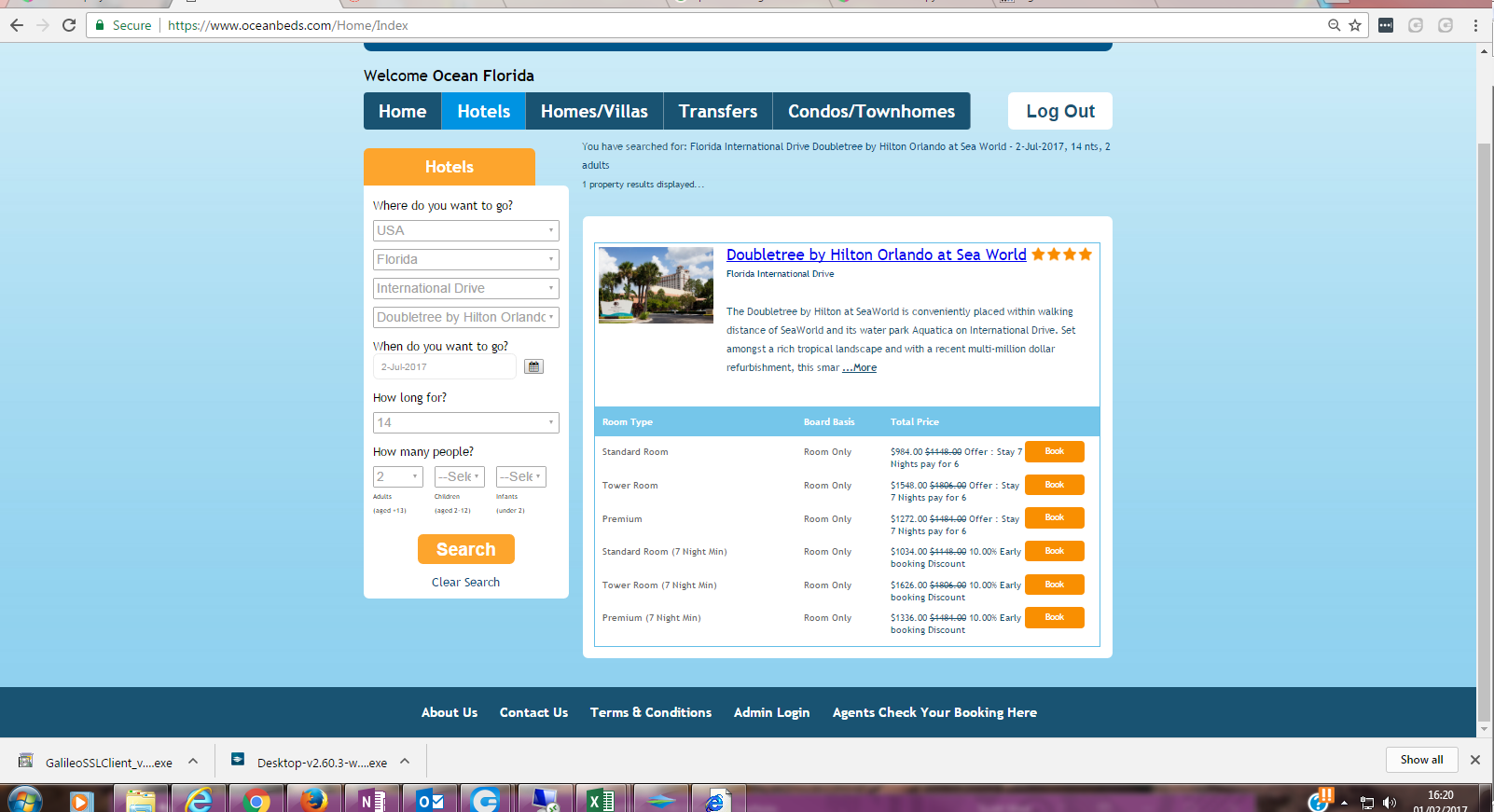
Task: Click the ...More description link
Action: (x=860, y=367)
